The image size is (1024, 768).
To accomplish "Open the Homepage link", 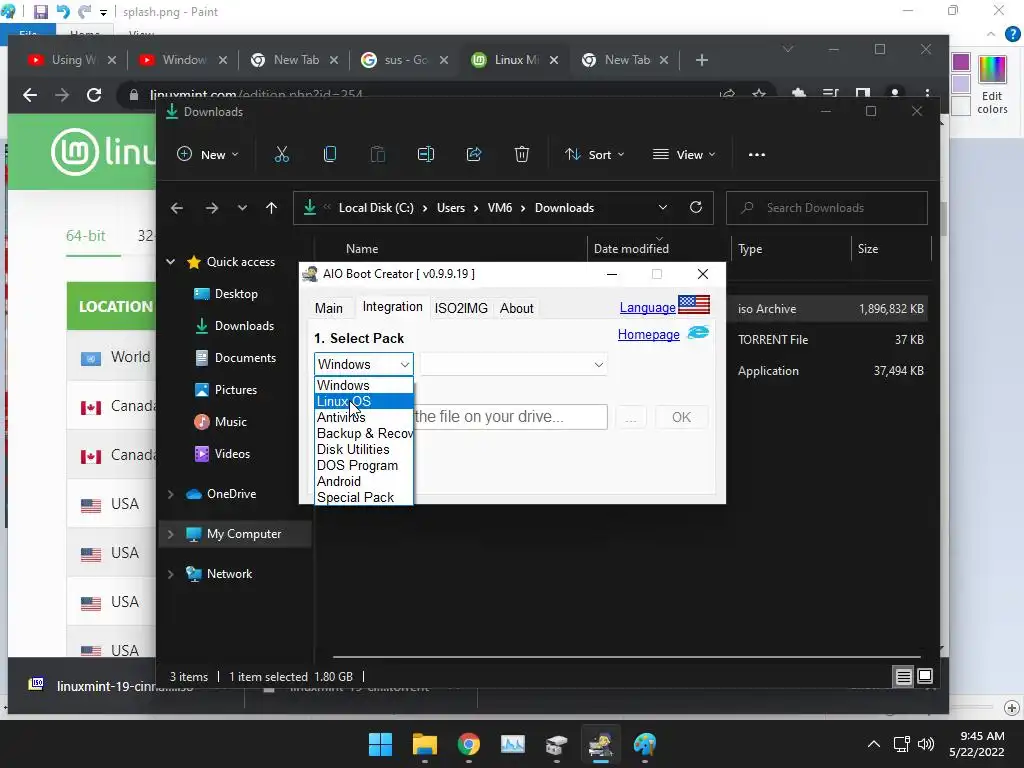I will [648, 334].
